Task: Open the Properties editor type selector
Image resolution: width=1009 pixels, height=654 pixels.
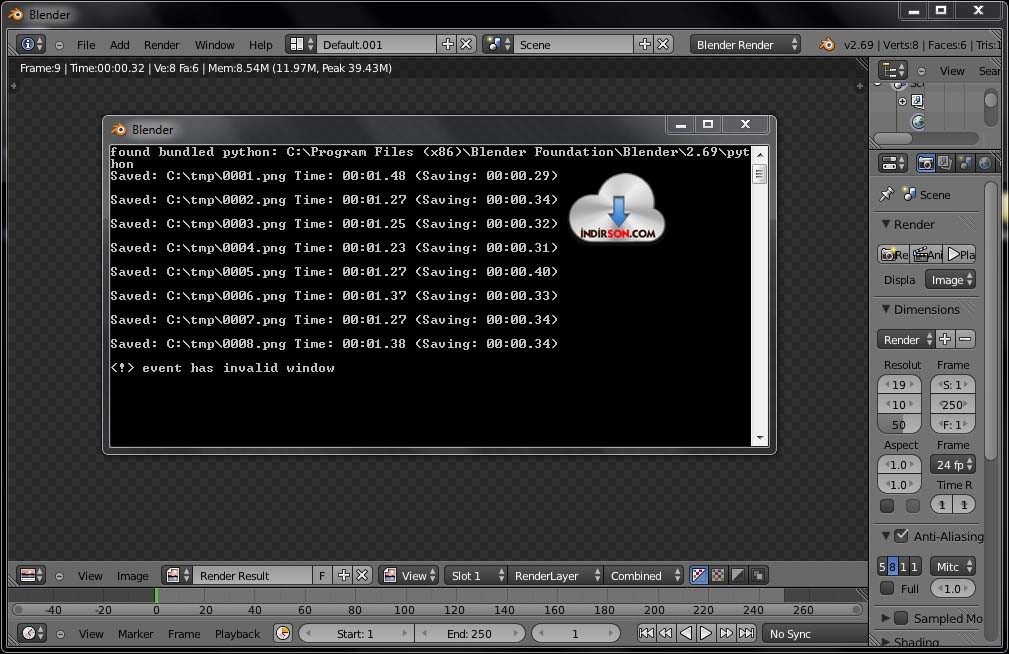Action: 893,164
